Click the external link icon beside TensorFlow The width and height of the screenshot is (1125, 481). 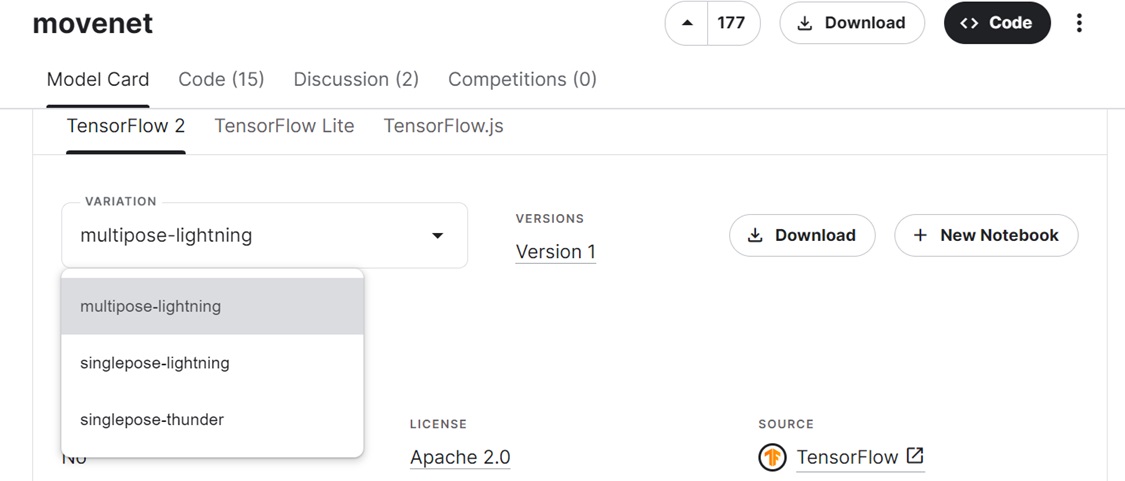915,455
